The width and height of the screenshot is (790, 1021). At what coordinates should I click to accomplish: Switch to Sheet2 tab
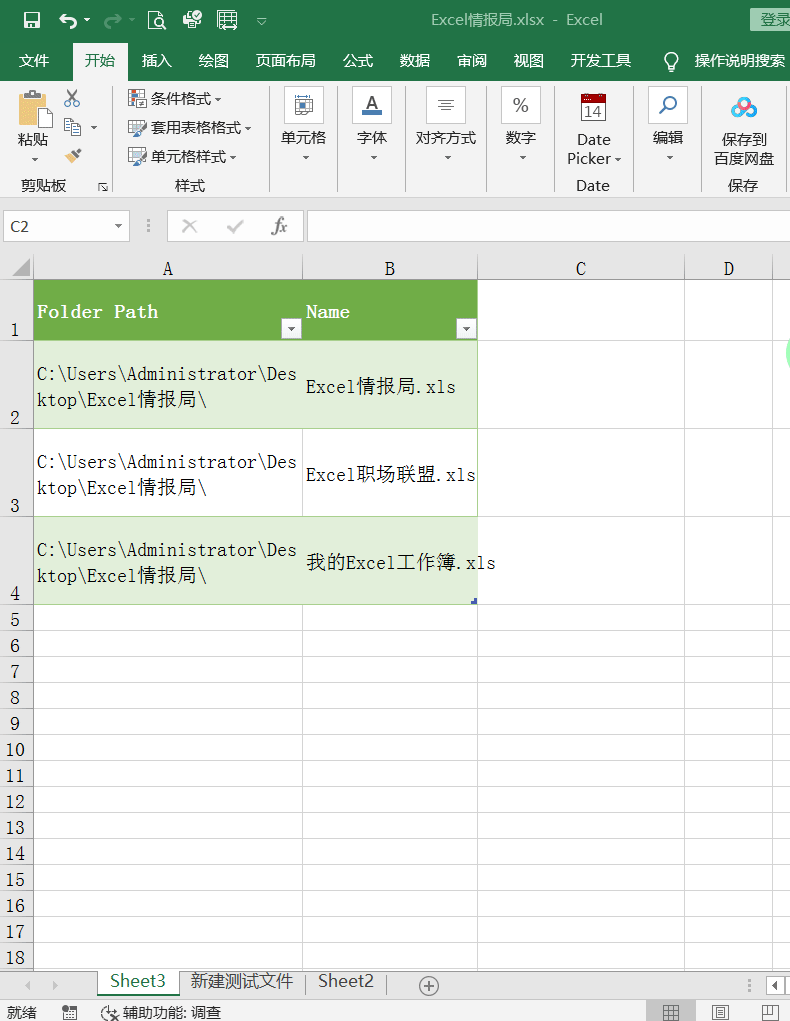pyautogui.click(x=346, y=981)
